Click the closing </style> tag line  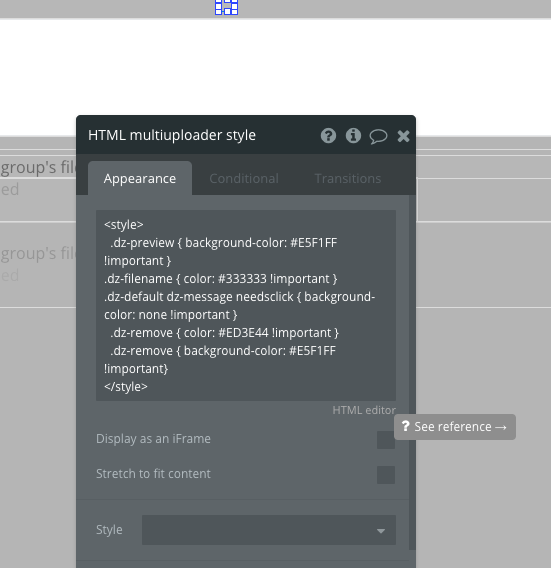[126, 387]
